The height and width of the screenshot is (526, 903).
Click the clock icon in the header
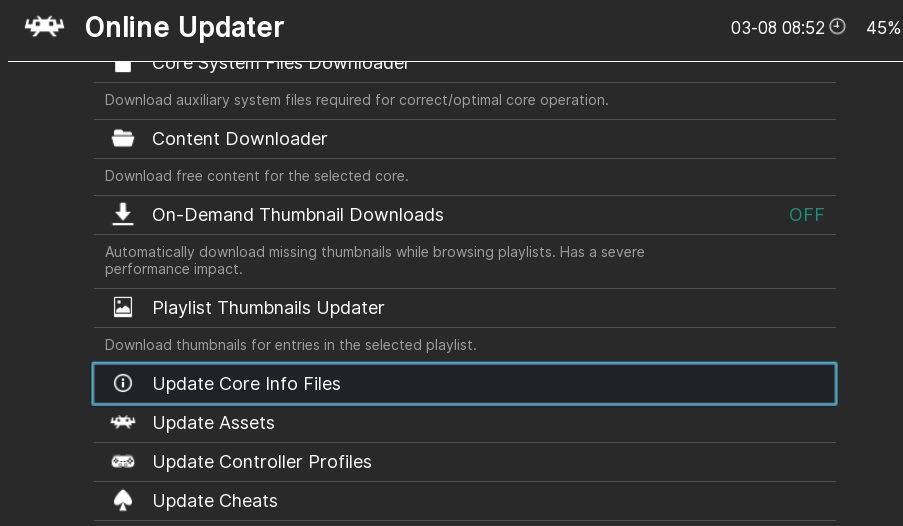pyautogui.click(x=838, y=27)
